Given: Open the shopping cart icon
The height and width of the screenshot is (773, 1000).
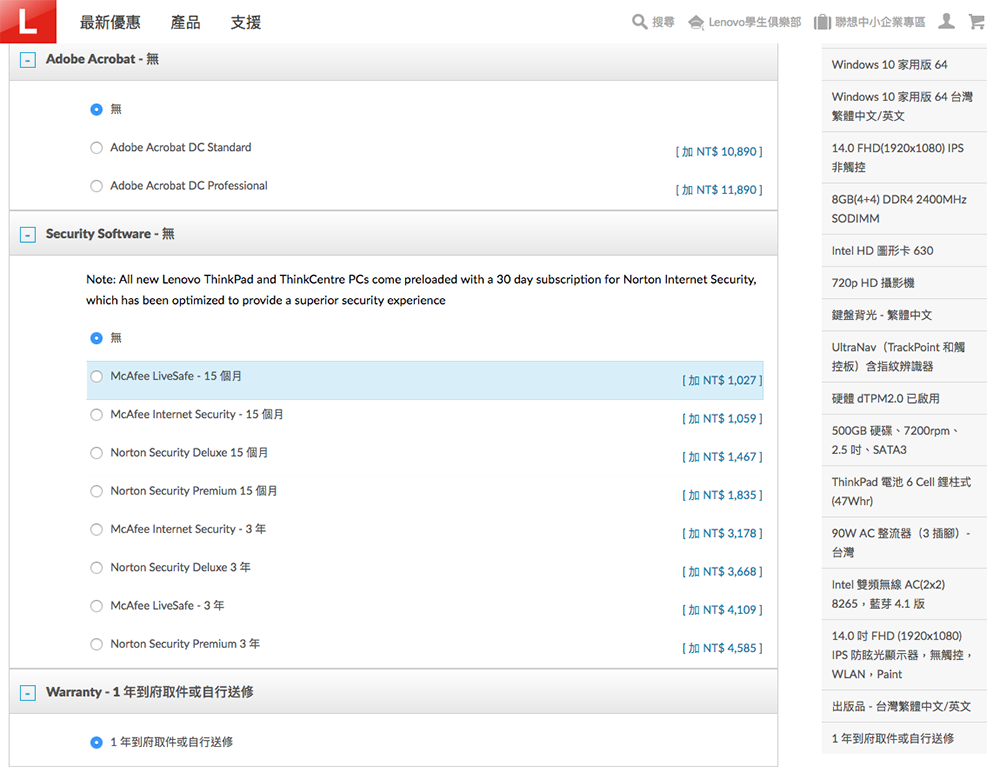Looking at the screenshot, I should pyautogui.click(x=977, y=21).
